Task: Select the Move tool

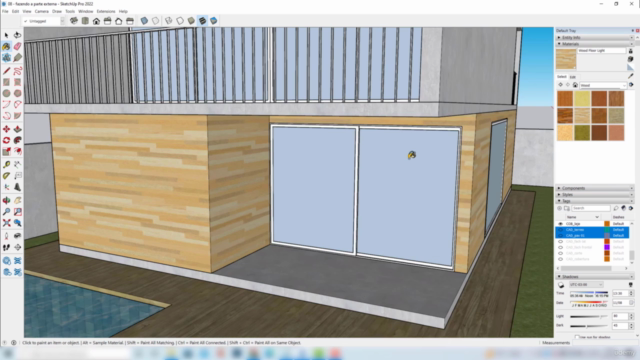Action: [x=6, y=129]
